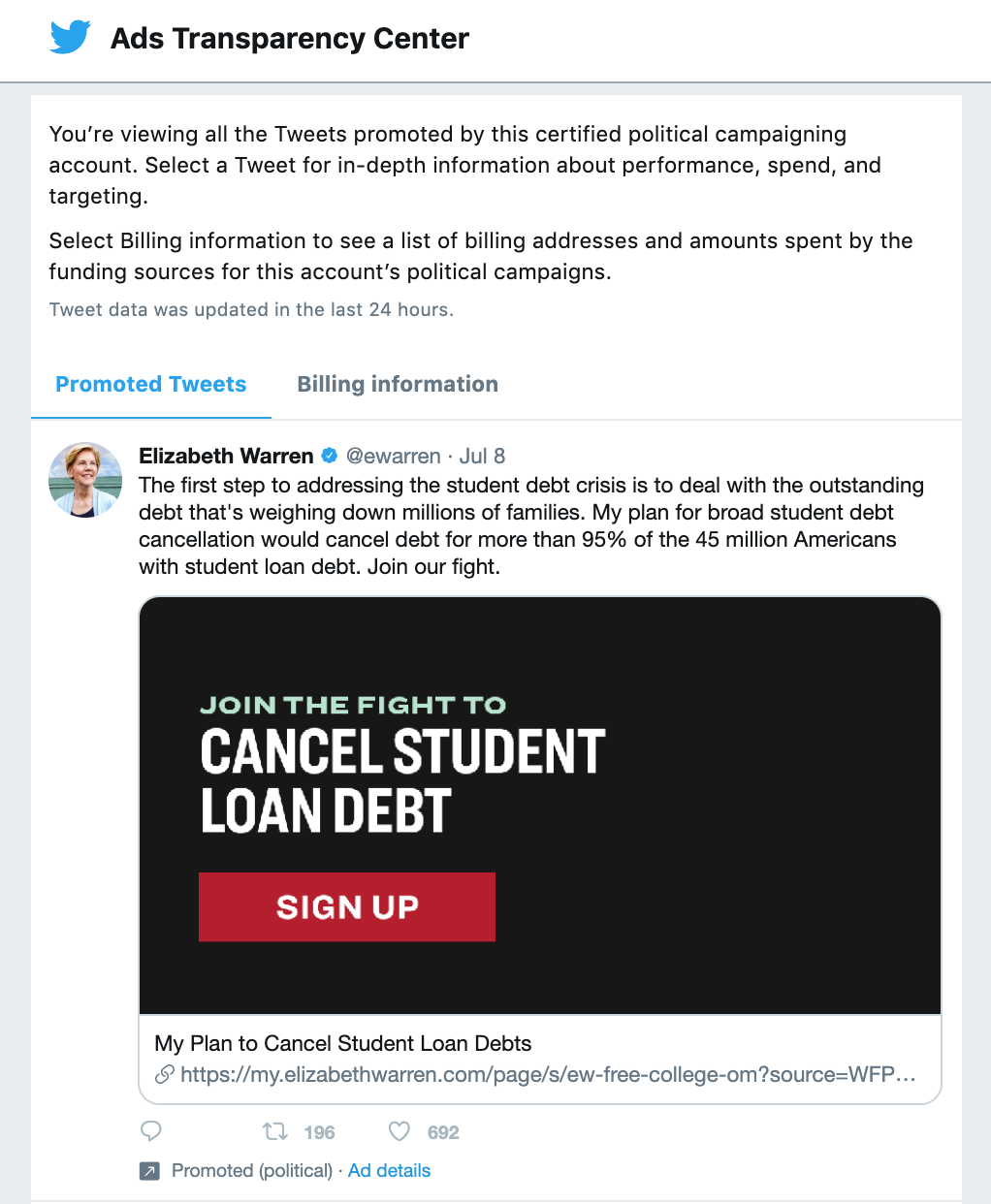Click the Twitter bird logo
This screenshot has height=1204, width=991.
[70, 38]
